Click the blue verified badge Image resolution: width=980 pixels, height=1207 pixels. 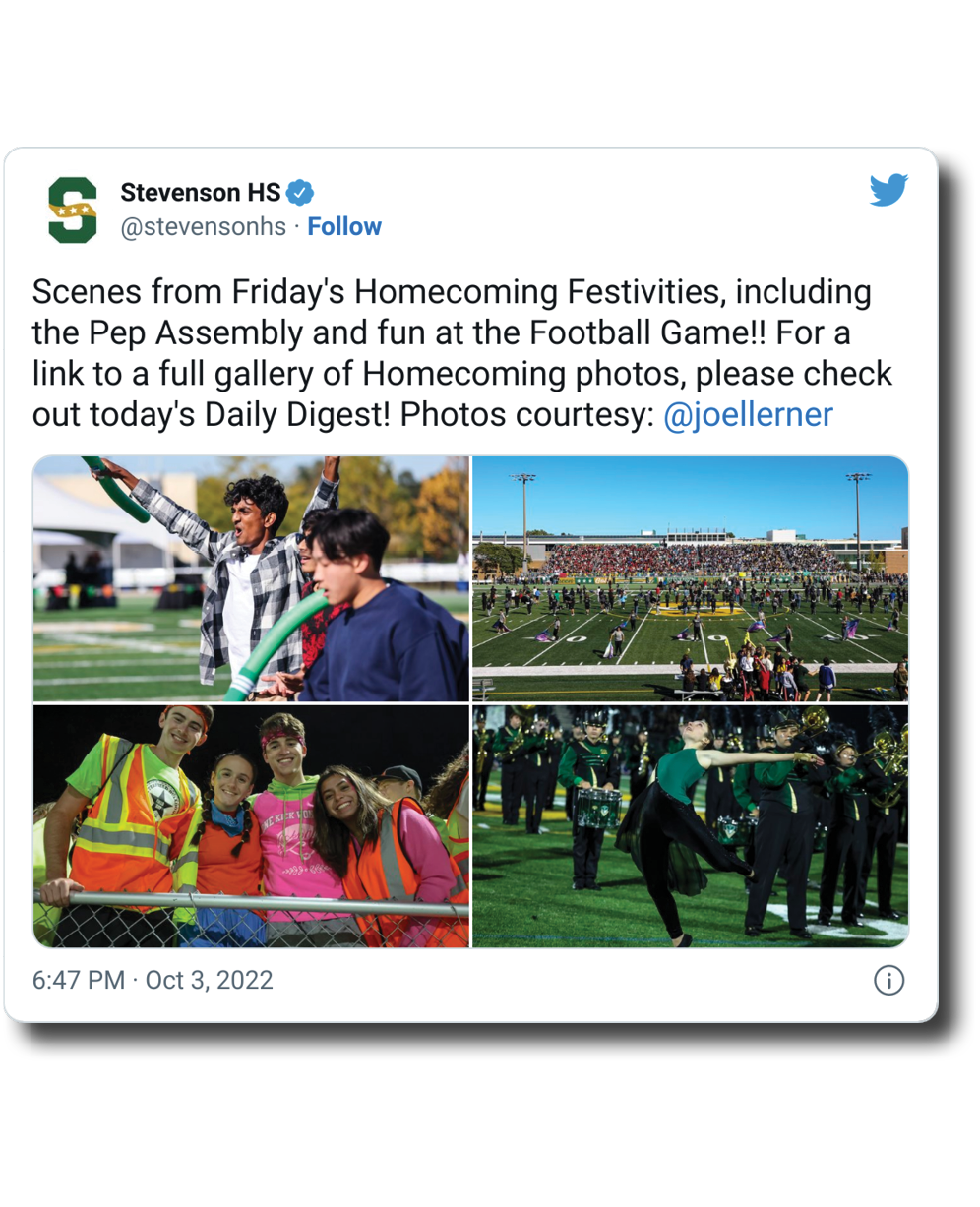click(299, 193)
